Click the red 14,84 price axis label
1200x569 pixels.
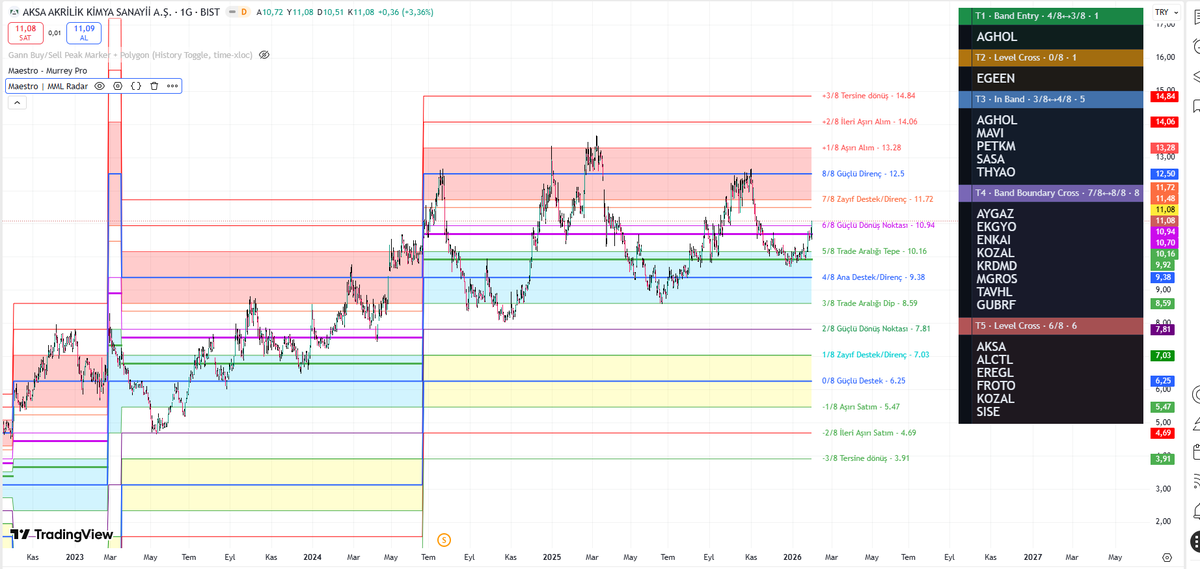point(1165,97)
